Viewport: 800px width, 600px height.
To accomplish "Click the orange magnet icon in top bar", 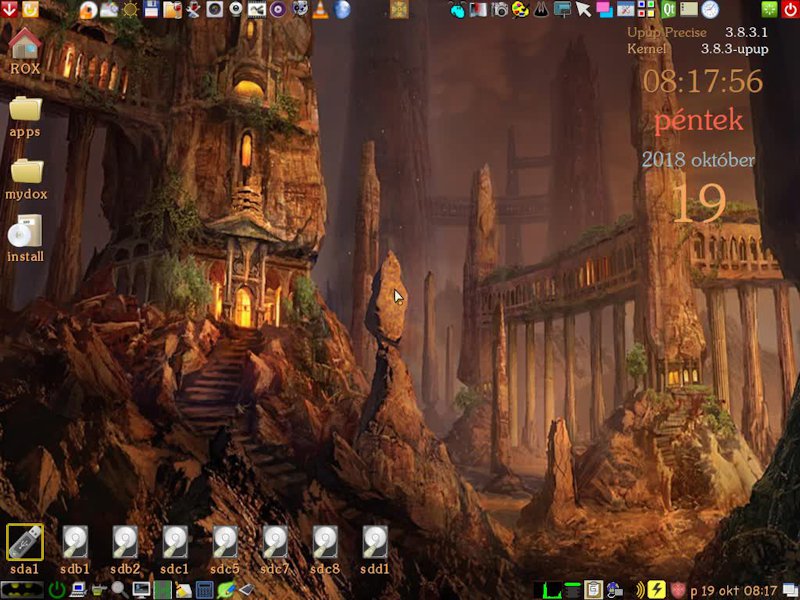I will coord(30,9).
